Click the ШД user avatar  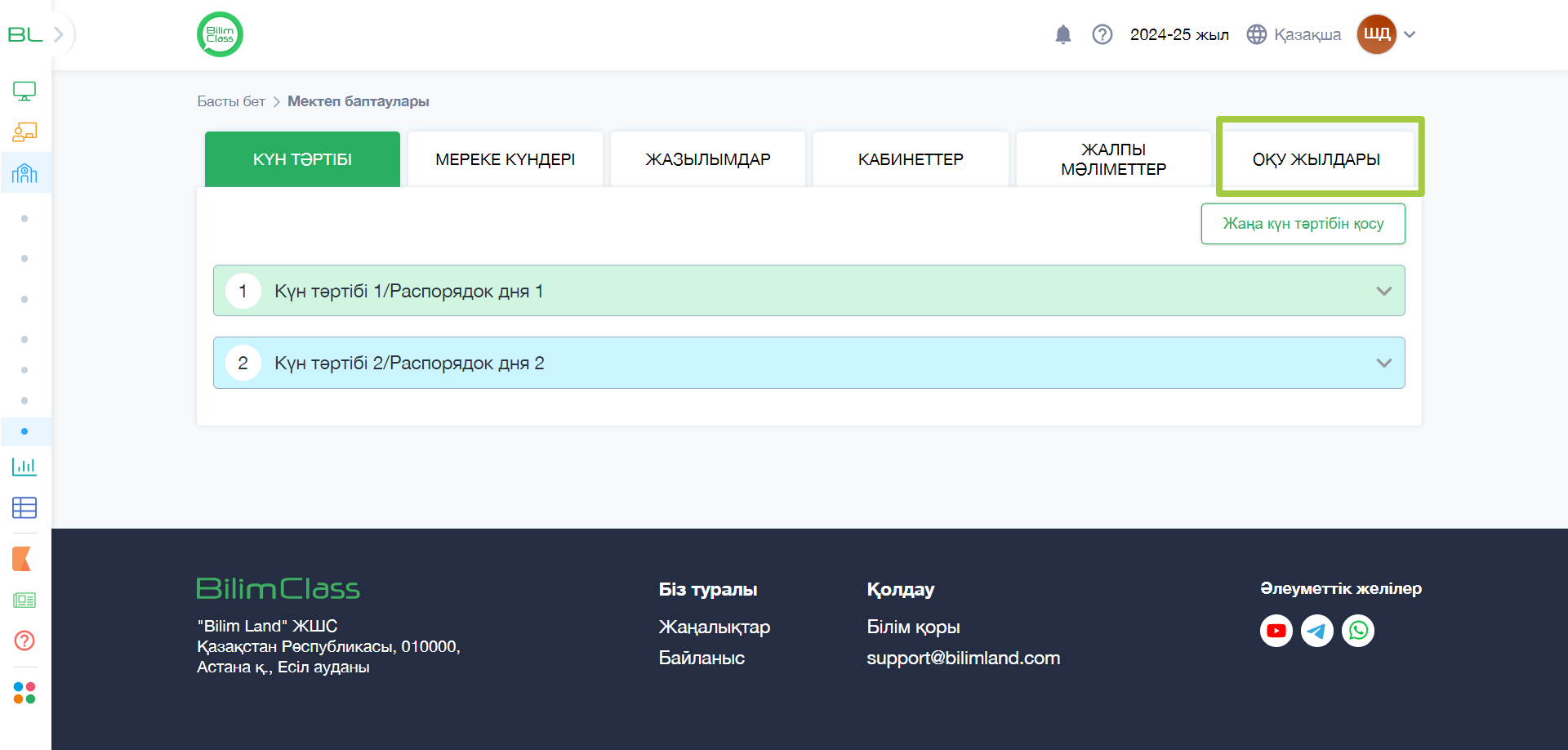1377,34
